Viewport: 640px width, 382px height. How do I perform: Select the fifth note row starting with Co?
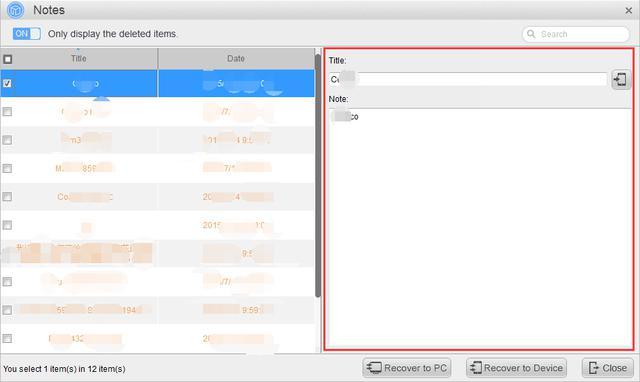(x=158, y=197)
